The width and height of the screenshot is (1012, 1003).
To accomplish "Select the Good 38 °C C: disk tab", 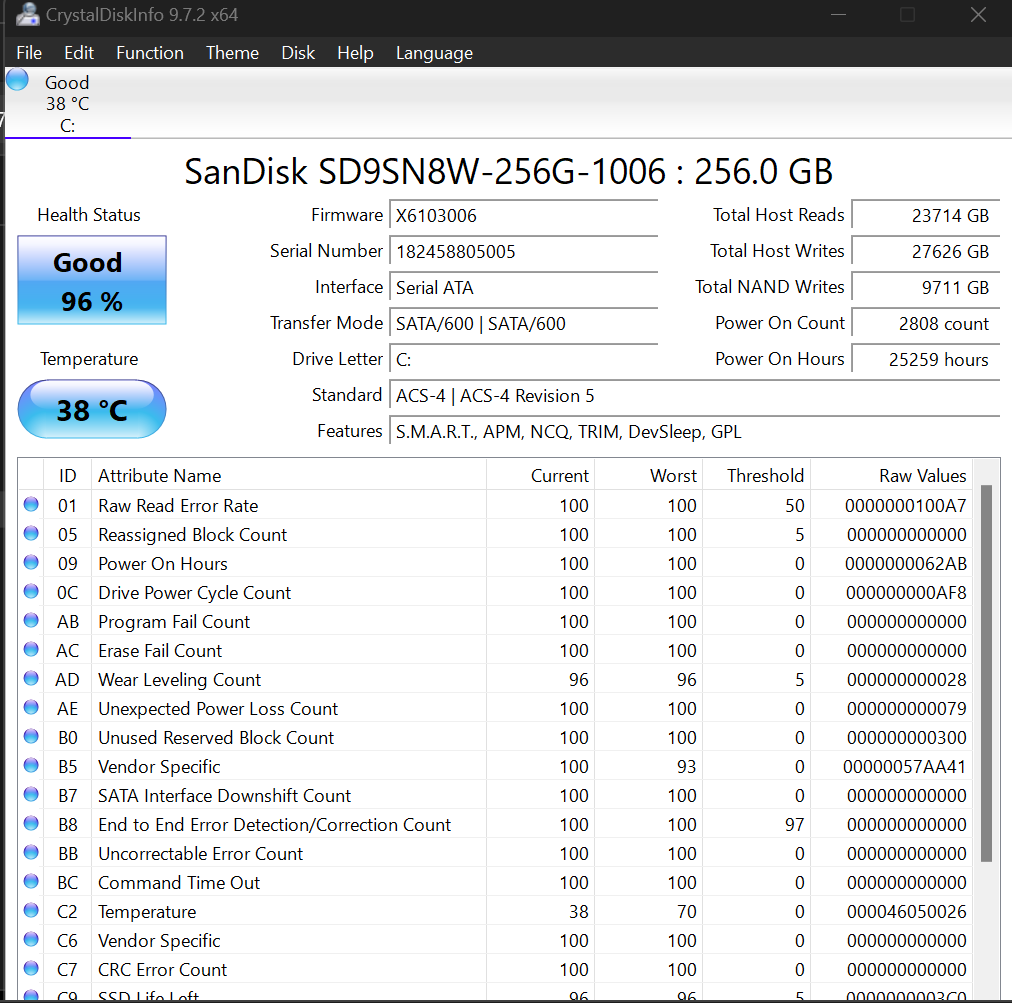I will click(x=67, y=104).
